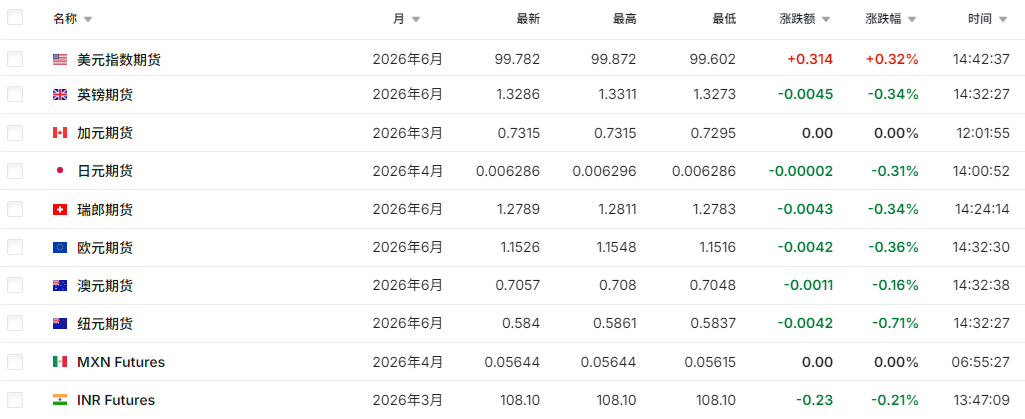Click the India flag icon beside INR Futures
Screen dimensions: 1025x419
pos(60,399)
